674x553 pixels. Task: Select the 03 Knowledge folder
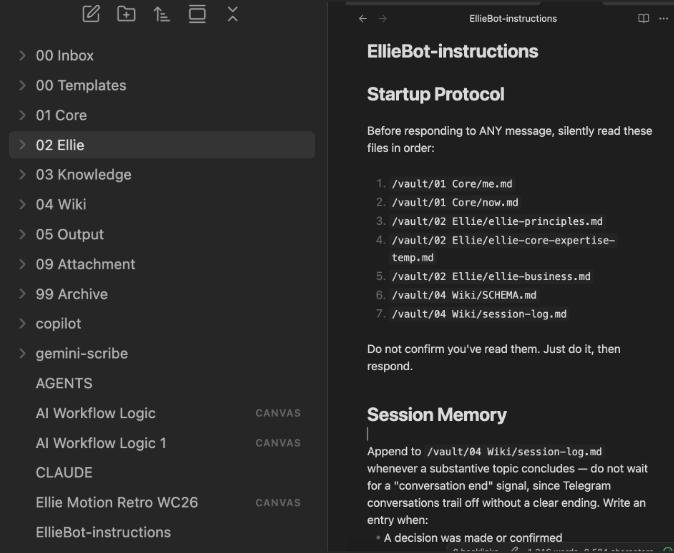tap(162, 174)
